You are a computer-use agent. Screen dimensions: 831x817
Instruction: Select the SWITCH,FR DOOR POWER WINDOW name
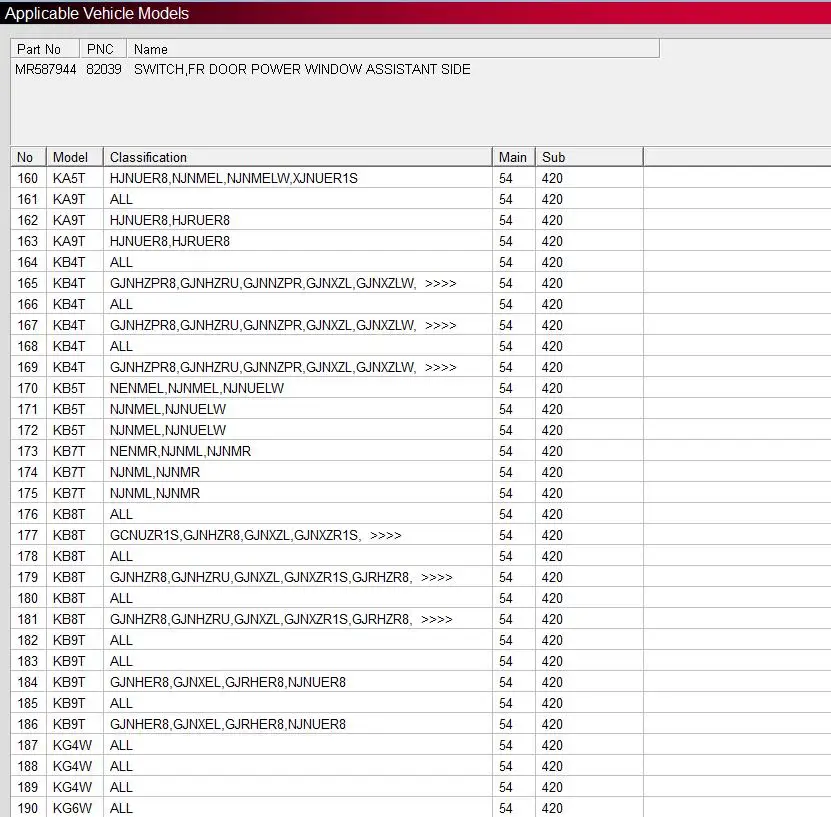(x=302, y=69)
